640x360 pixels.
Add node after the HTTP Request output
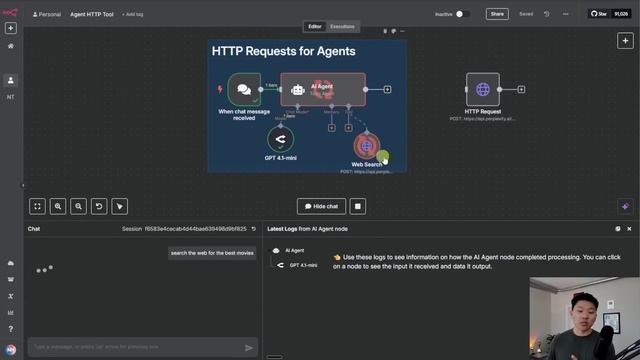pyautogui.click(x=521, y=89)
